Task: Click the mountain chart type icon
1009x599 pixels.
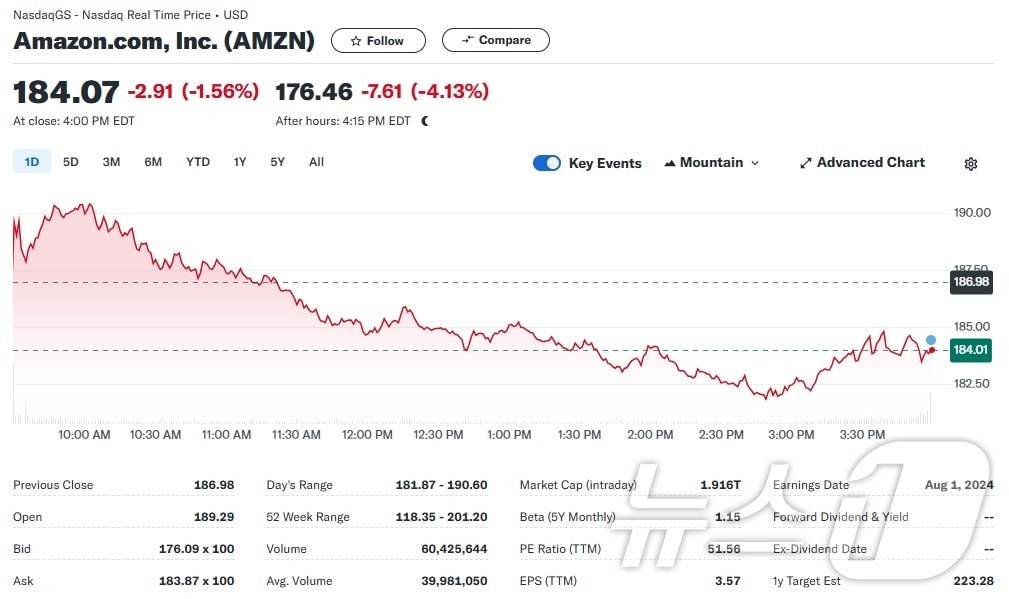Action: 669,163
